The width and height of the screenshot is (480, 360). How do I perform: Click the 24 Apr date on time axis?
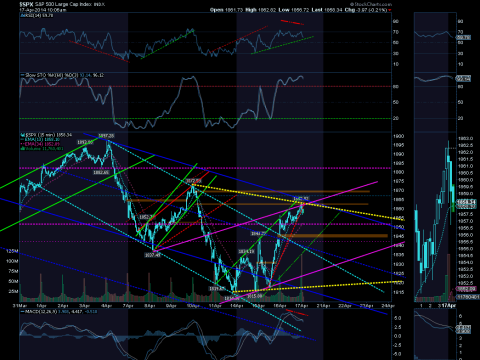[388, 305]
